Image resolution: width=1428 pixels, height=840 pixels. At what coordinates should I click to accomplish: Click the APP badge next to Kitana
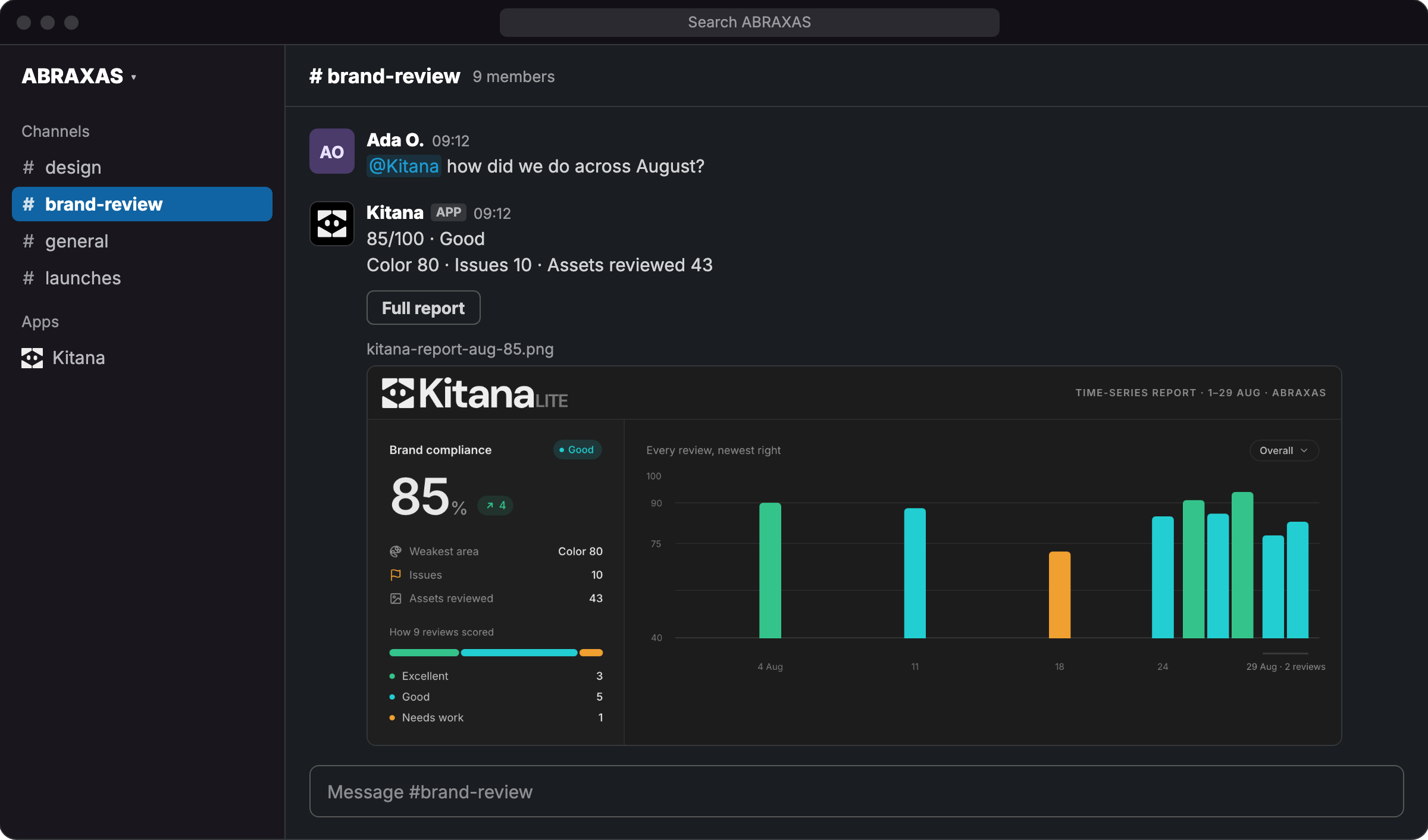[x=449, y=212]
